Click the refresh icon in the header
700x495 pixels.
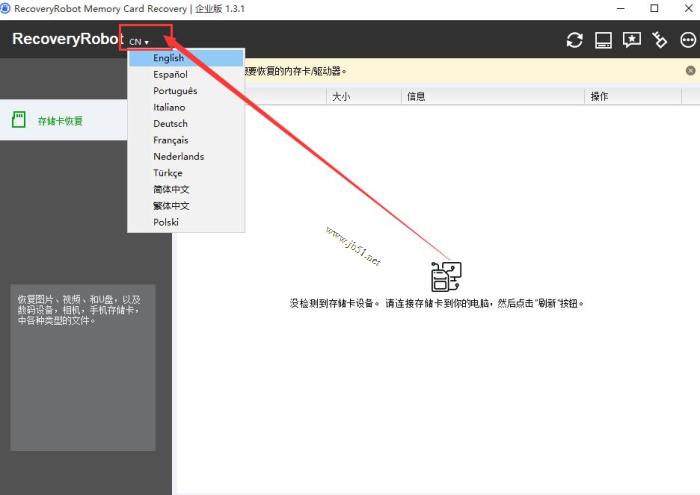(x=575, y=40)
